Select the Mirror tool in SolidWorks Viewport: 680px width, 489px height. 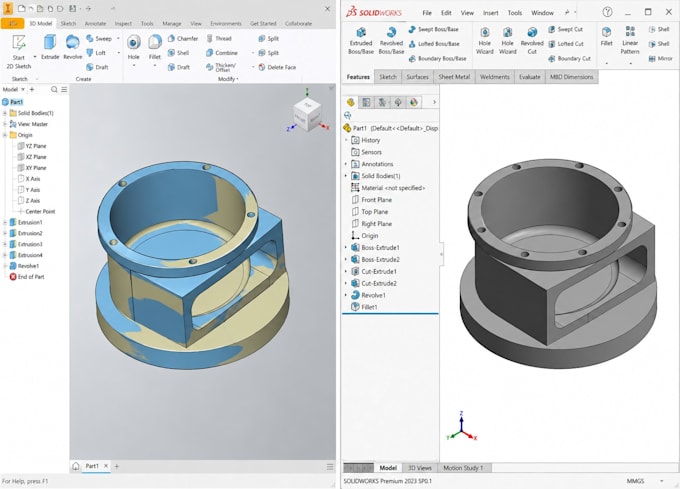[660, 59]
